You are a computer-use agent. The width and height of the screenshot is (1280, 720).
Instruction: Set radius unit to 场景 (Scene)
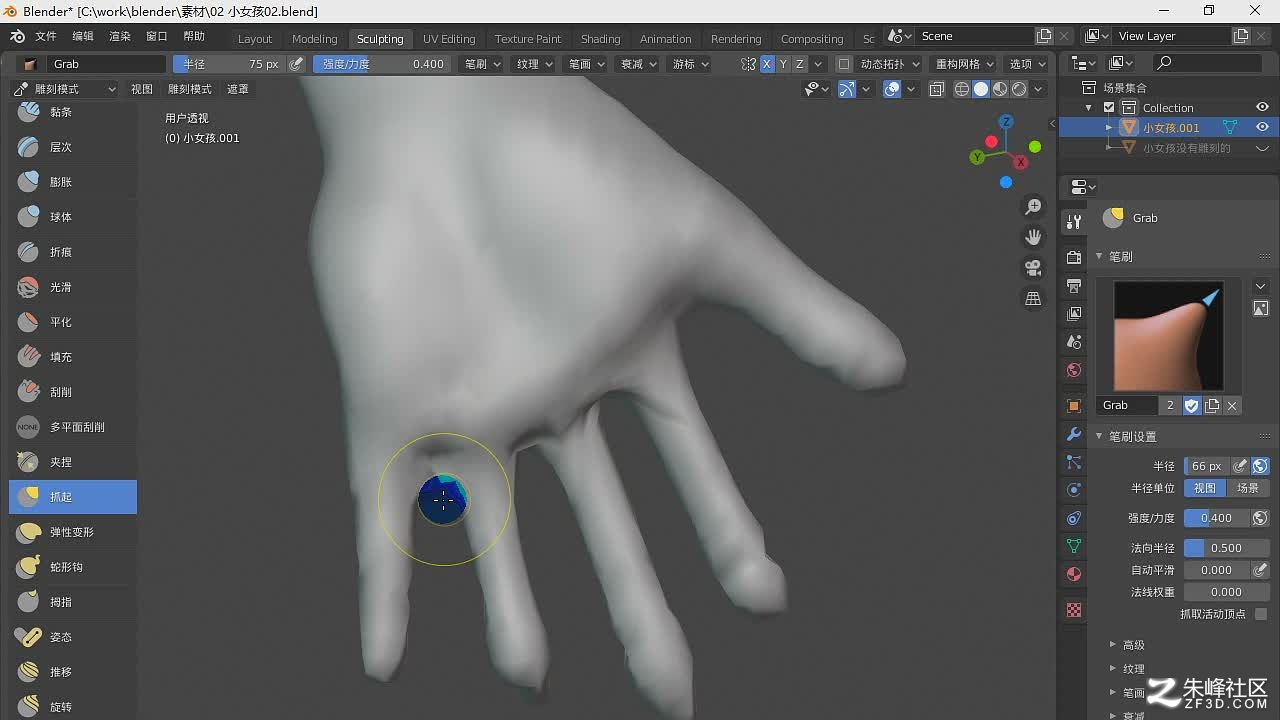tap(1248, 488)
